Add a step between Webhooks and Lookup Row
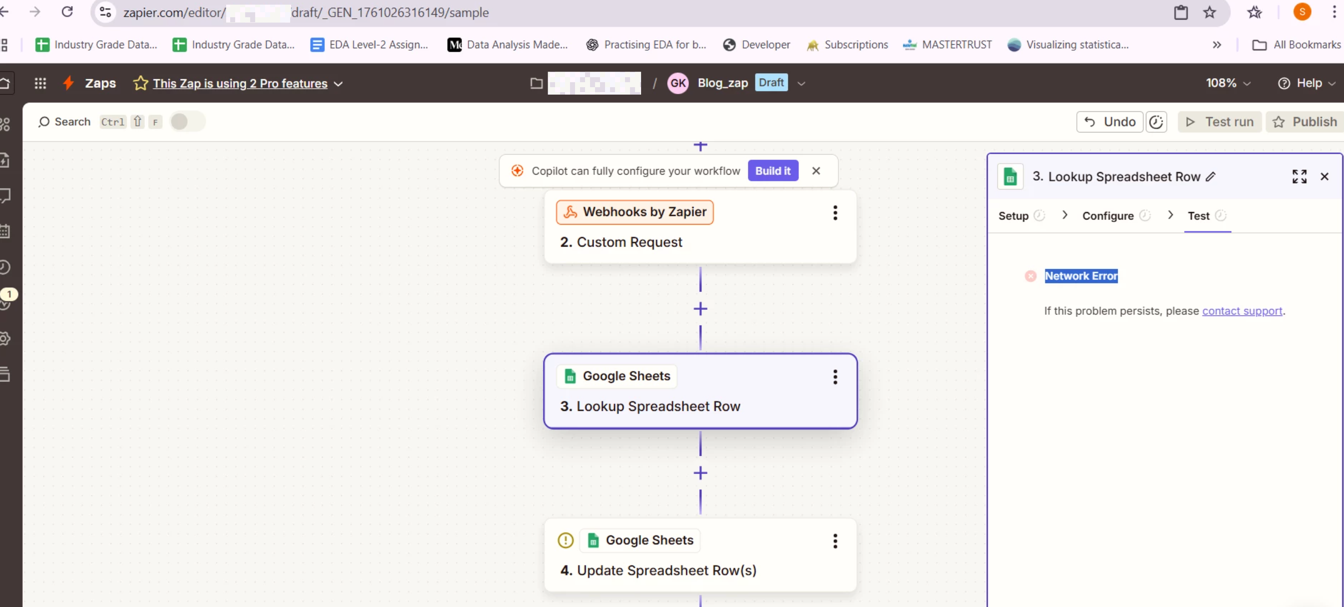This screenshot has width=1344, height=607. [x=700, y=309]
